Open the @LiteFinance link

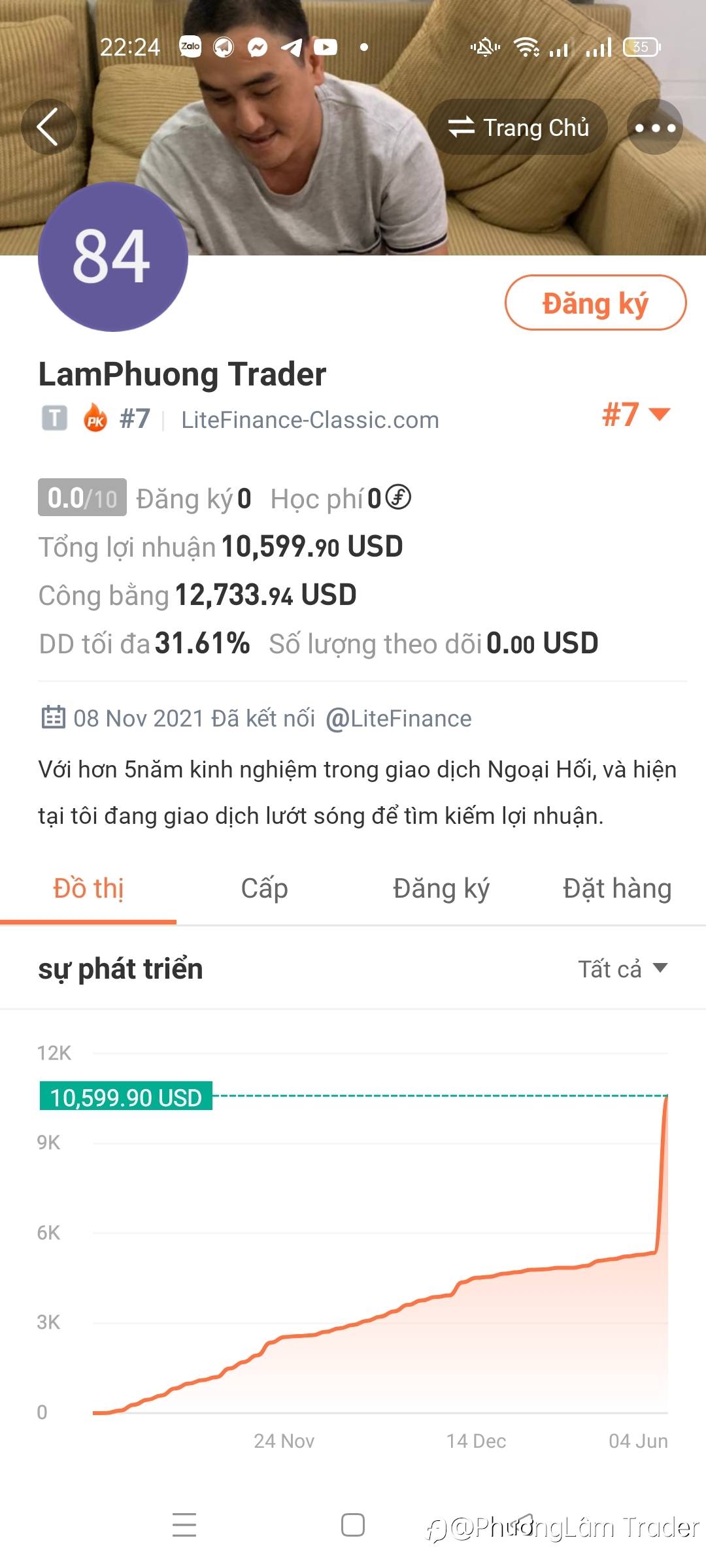[399, 719]
